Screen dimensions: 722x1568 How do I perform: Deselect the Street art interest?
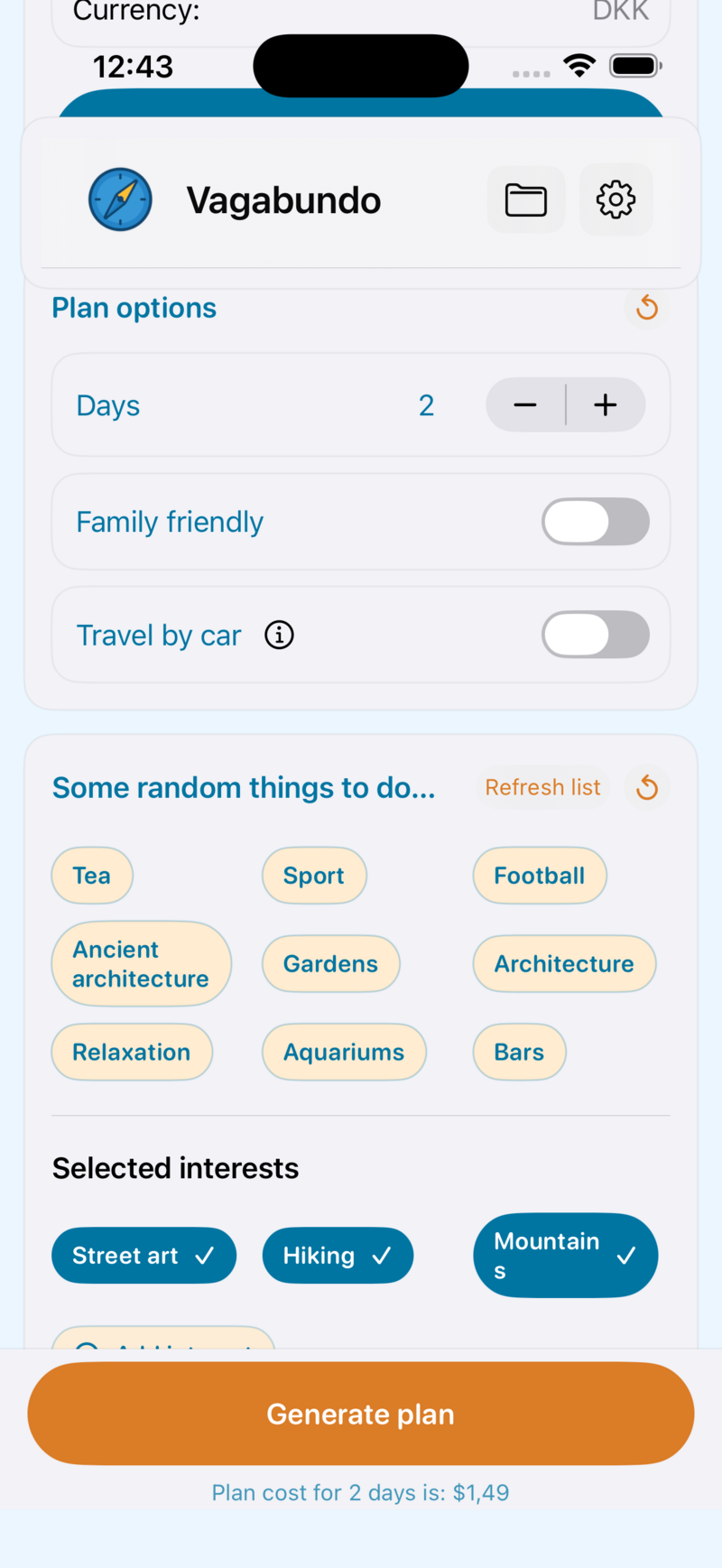click(x=143, y=1256)
